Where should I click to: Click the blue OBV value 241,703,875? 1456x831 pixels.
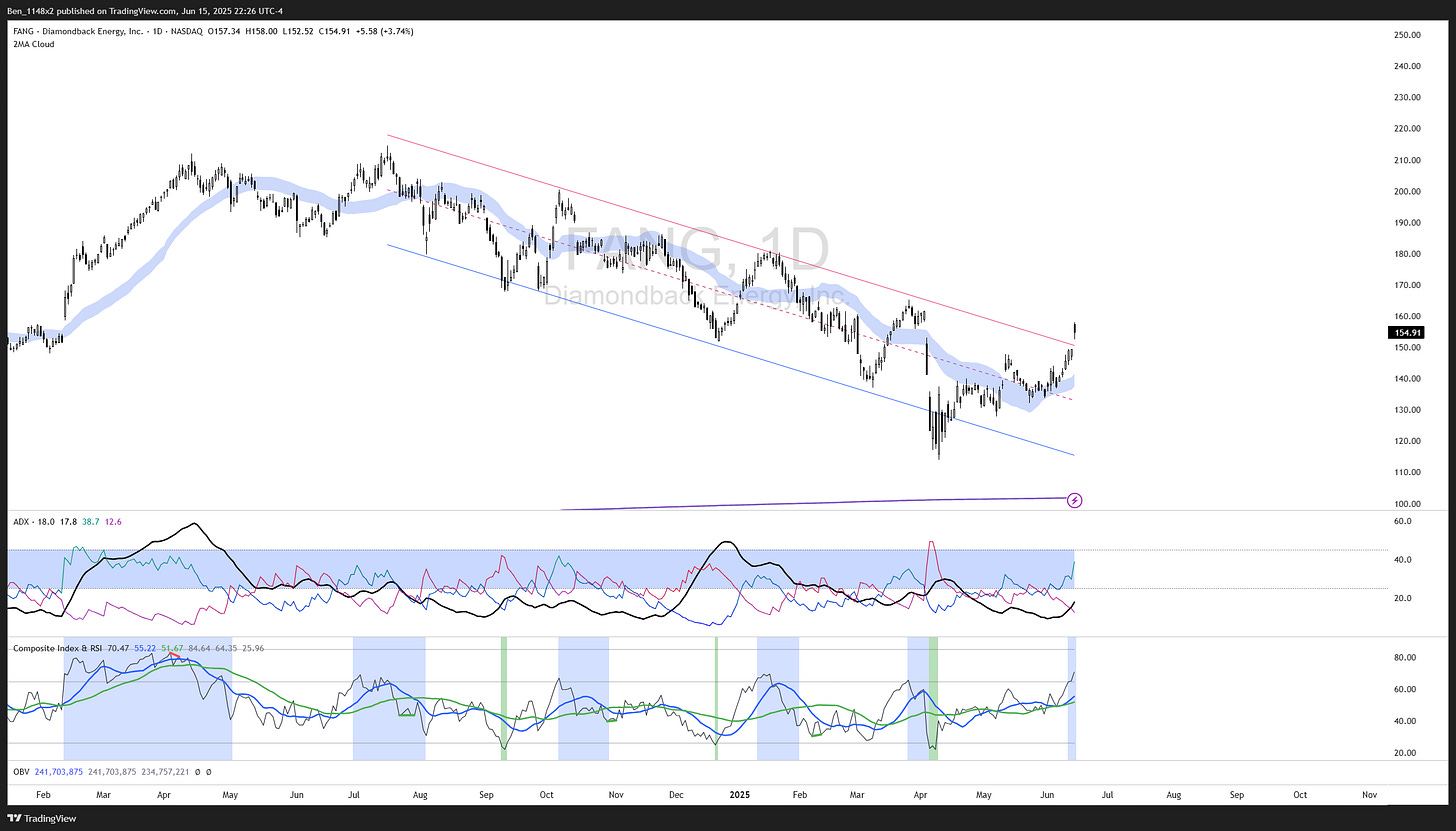point(60,772)
